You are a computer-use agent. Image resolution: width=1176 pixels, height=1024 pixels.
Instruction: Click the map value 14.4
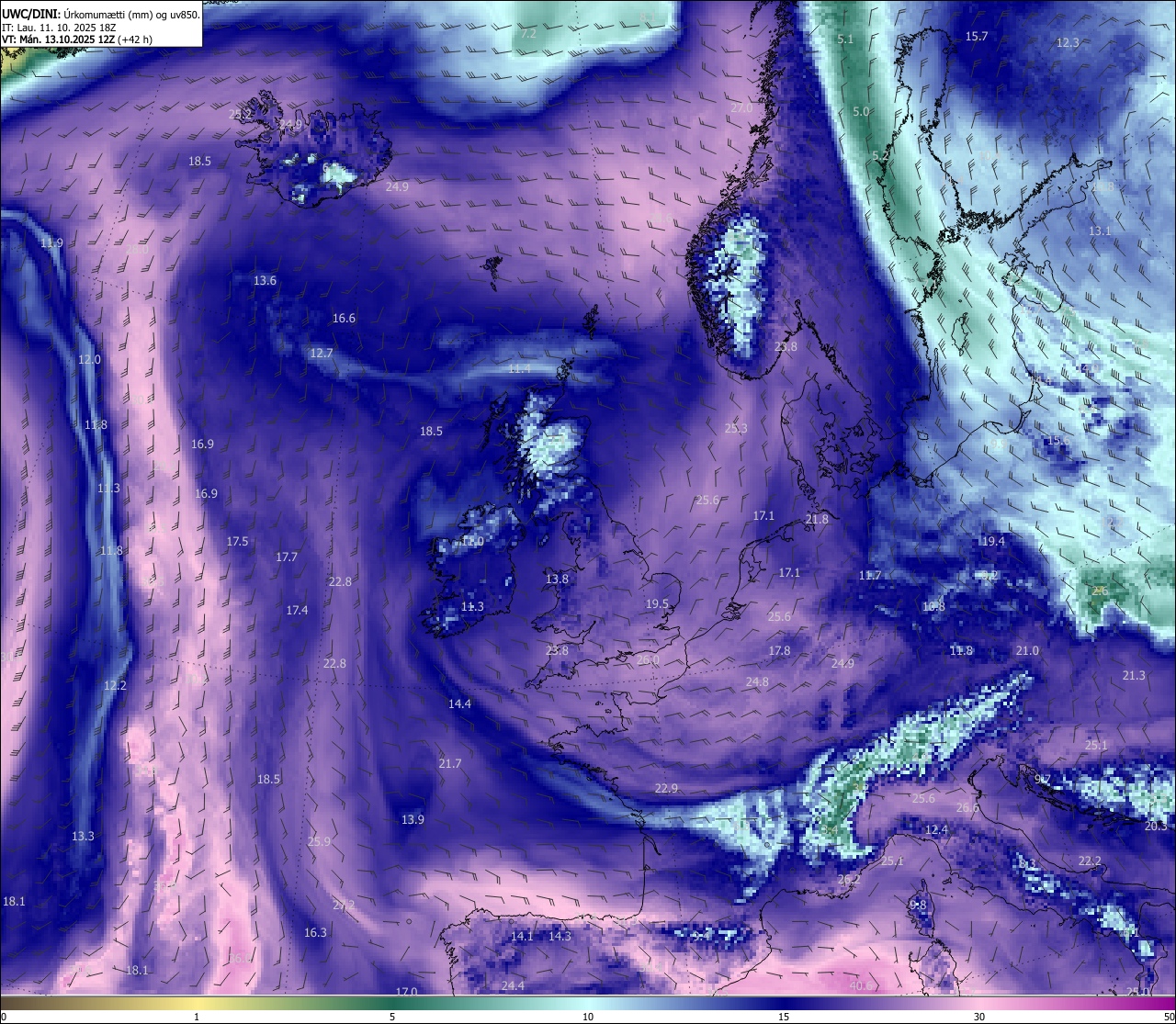[459, 704]
